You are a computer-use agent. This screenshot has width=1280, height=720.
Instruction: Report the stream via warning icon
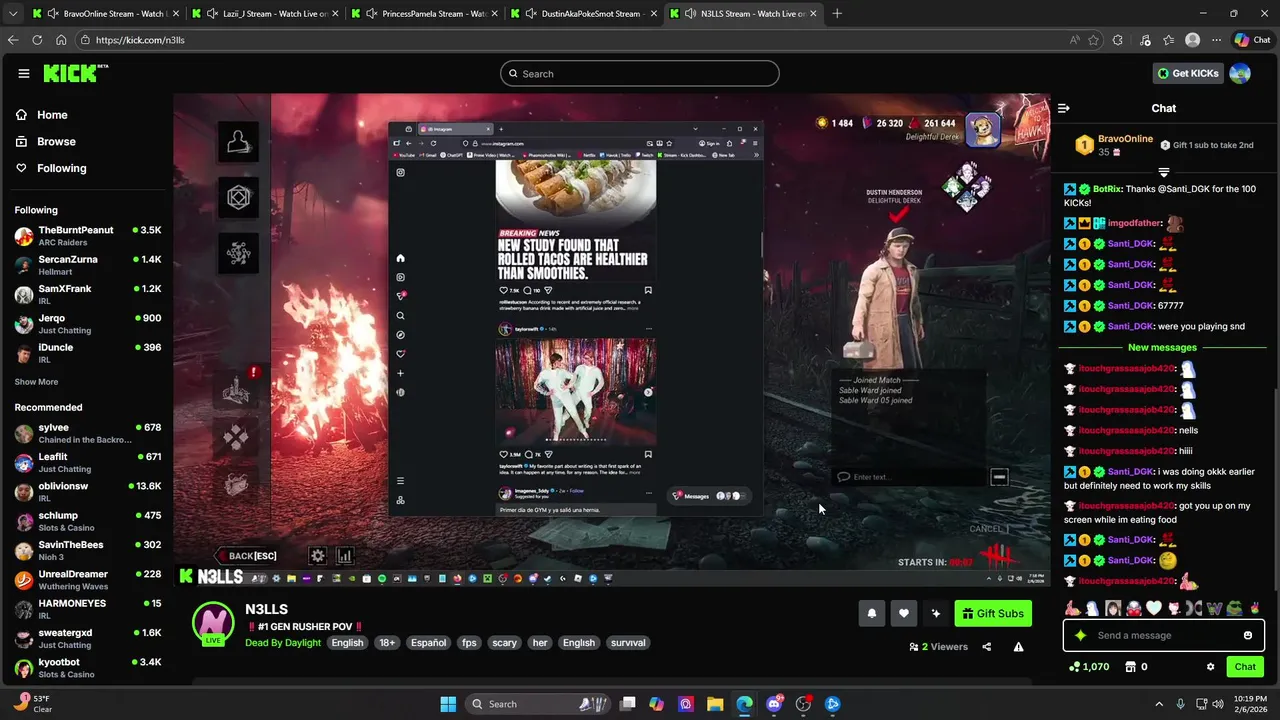[x=1018, y=647]
